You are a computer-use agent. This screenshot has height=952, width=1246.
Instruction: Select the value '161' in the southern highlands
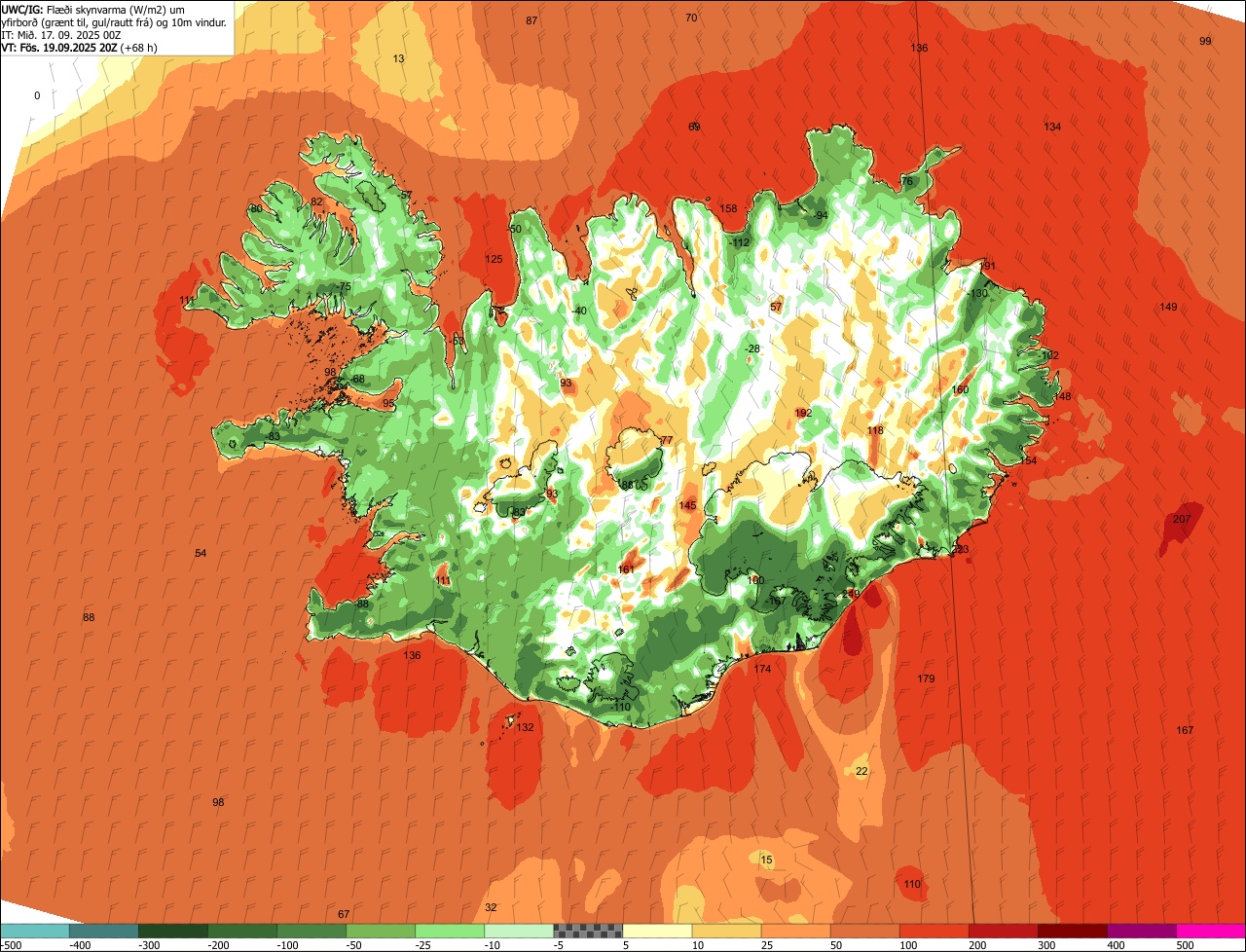[627, 568]
